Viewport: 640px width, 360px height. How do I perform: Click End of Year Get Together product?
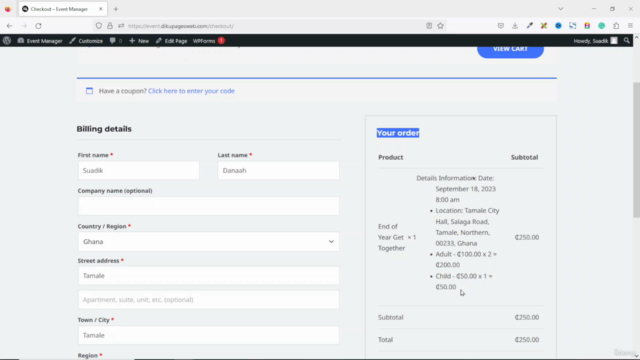pyautogui.click(x=391, y=237)
